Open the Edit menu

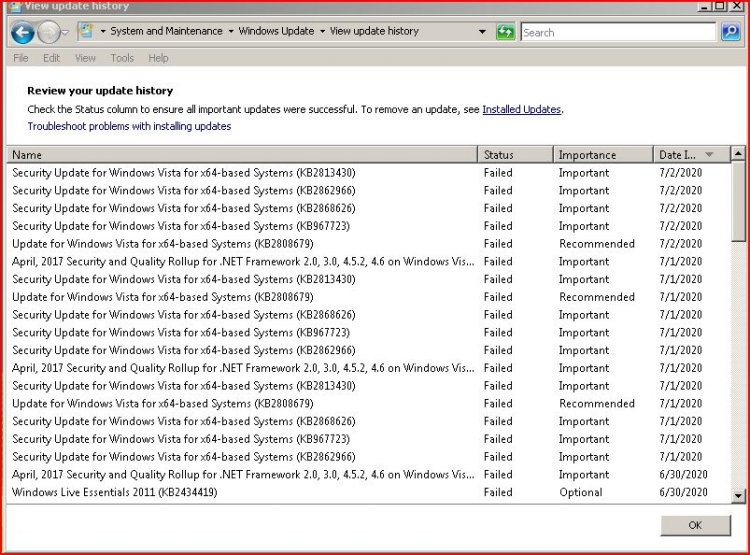point(51,58)
